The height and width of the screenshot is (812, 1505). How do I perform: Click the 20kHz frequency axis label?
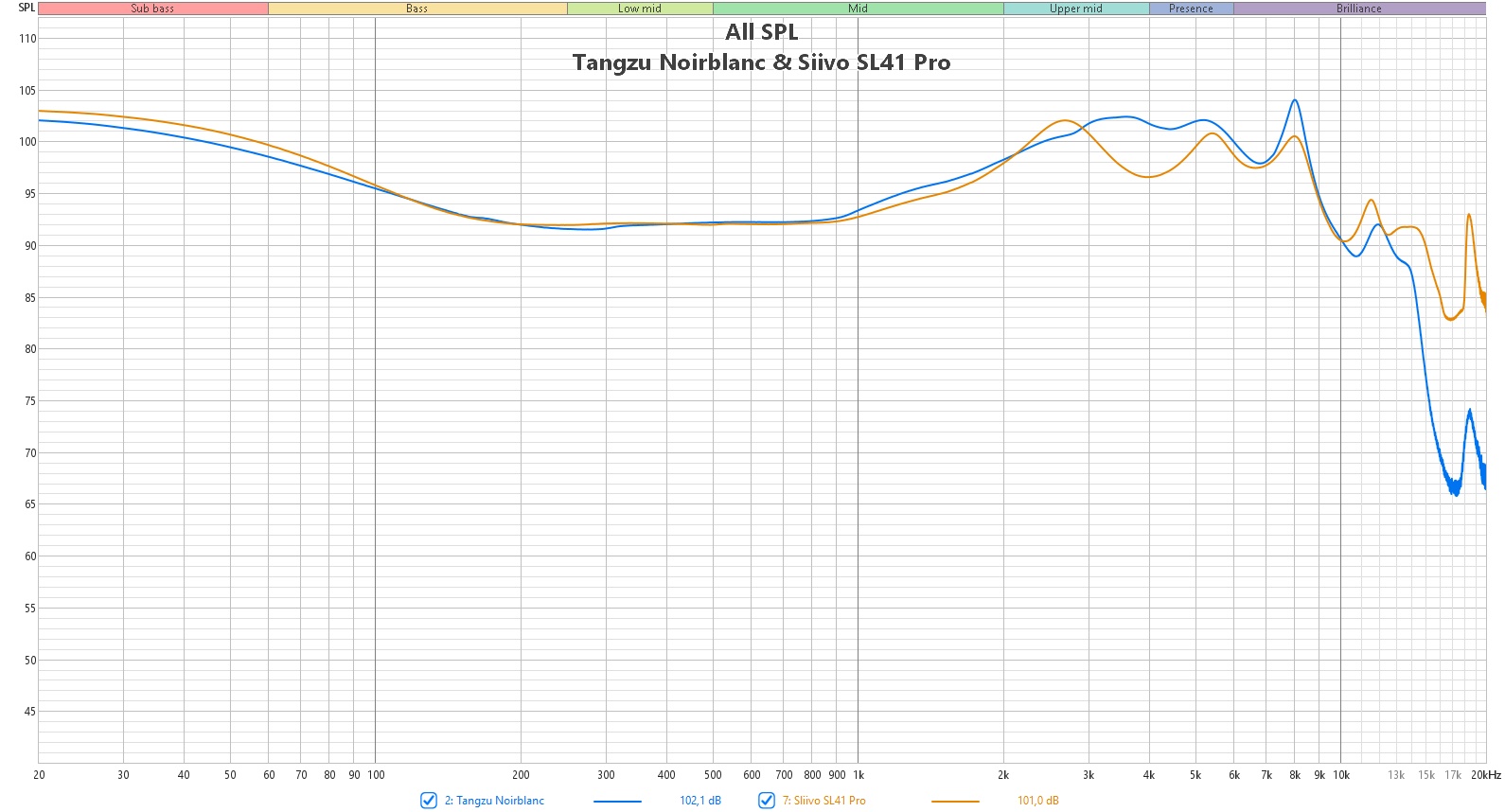point(1486,775)
